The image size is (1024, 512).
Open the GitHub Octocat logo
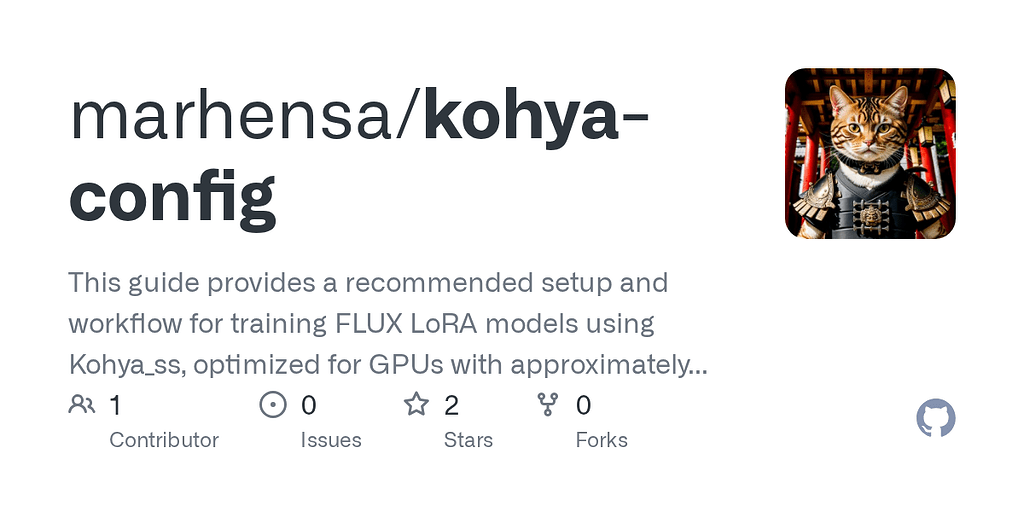(x=936, y=418)
